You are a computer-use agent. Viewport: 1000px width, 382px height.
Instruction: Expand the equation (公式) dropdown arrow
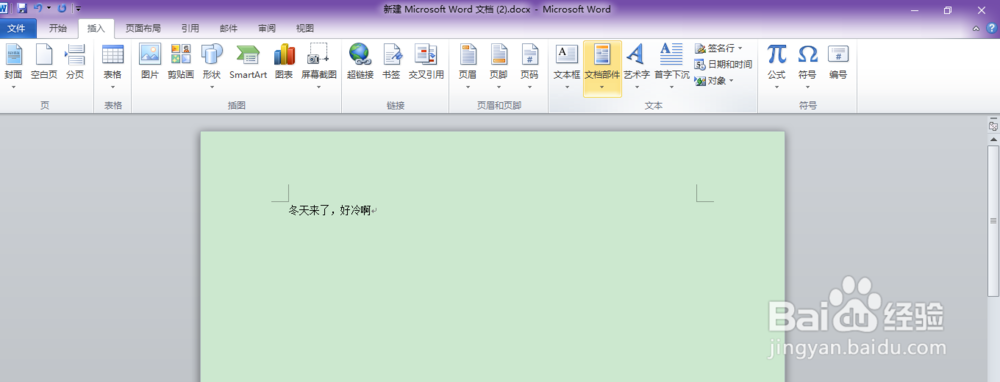pyautogui.click(x=776, y=87)
